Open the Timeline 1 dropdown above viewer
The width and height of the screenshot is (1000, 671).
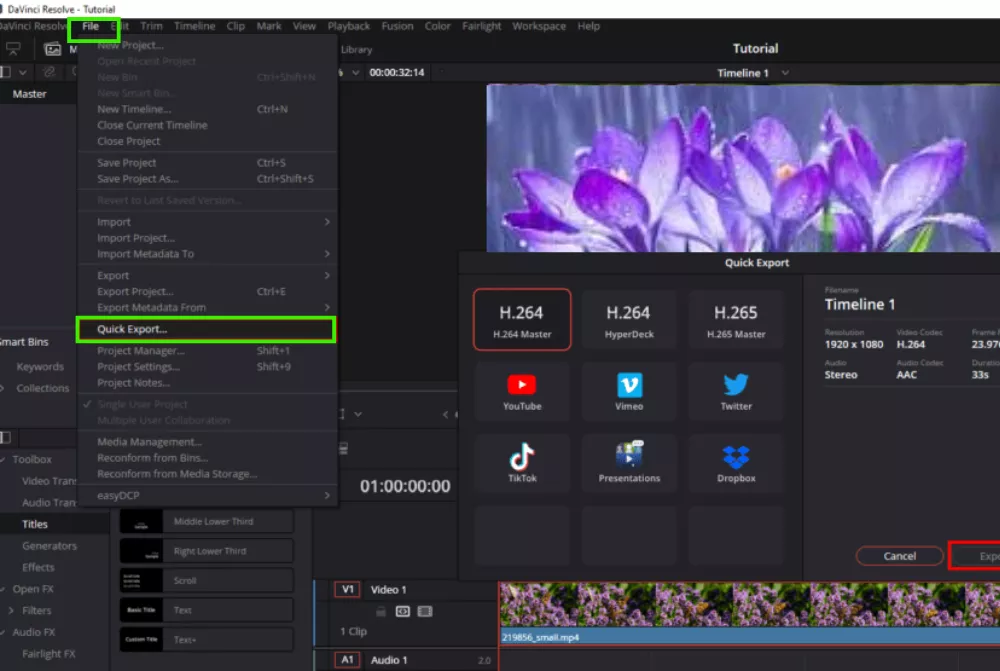coord(785,73)
